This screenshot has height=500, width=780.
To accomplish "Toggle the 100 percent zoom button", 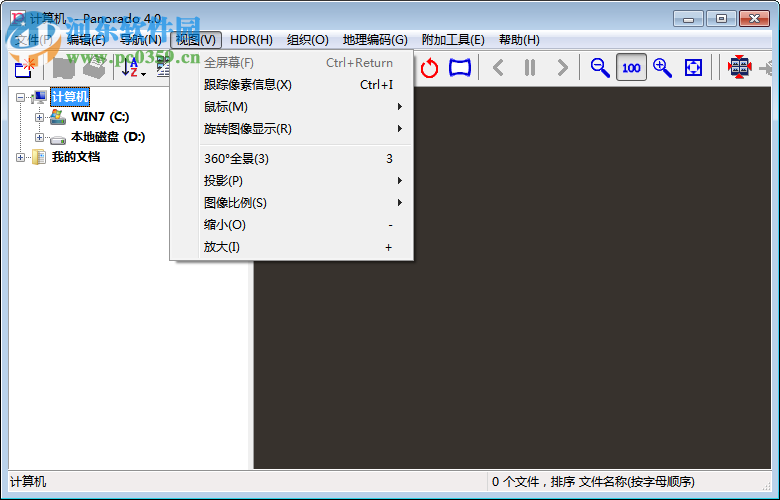I will click(631, 67).
